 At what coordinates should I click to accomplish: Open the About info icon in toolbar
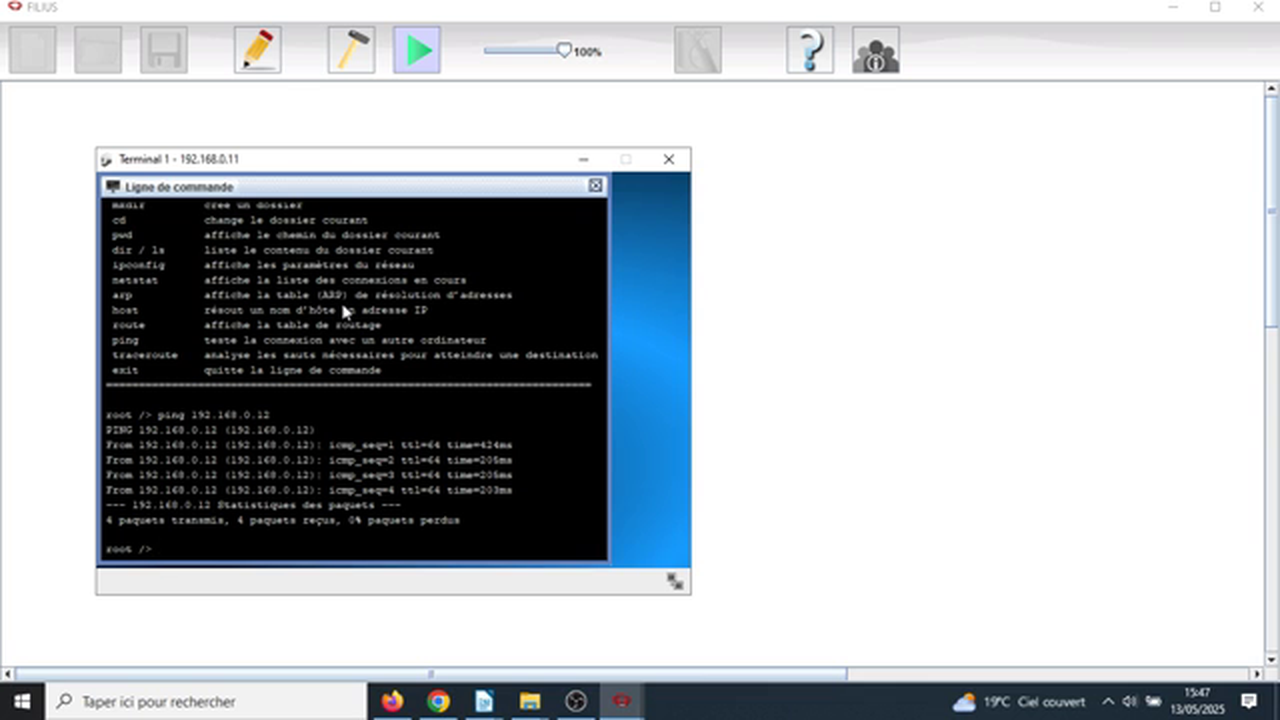[876, 50]
